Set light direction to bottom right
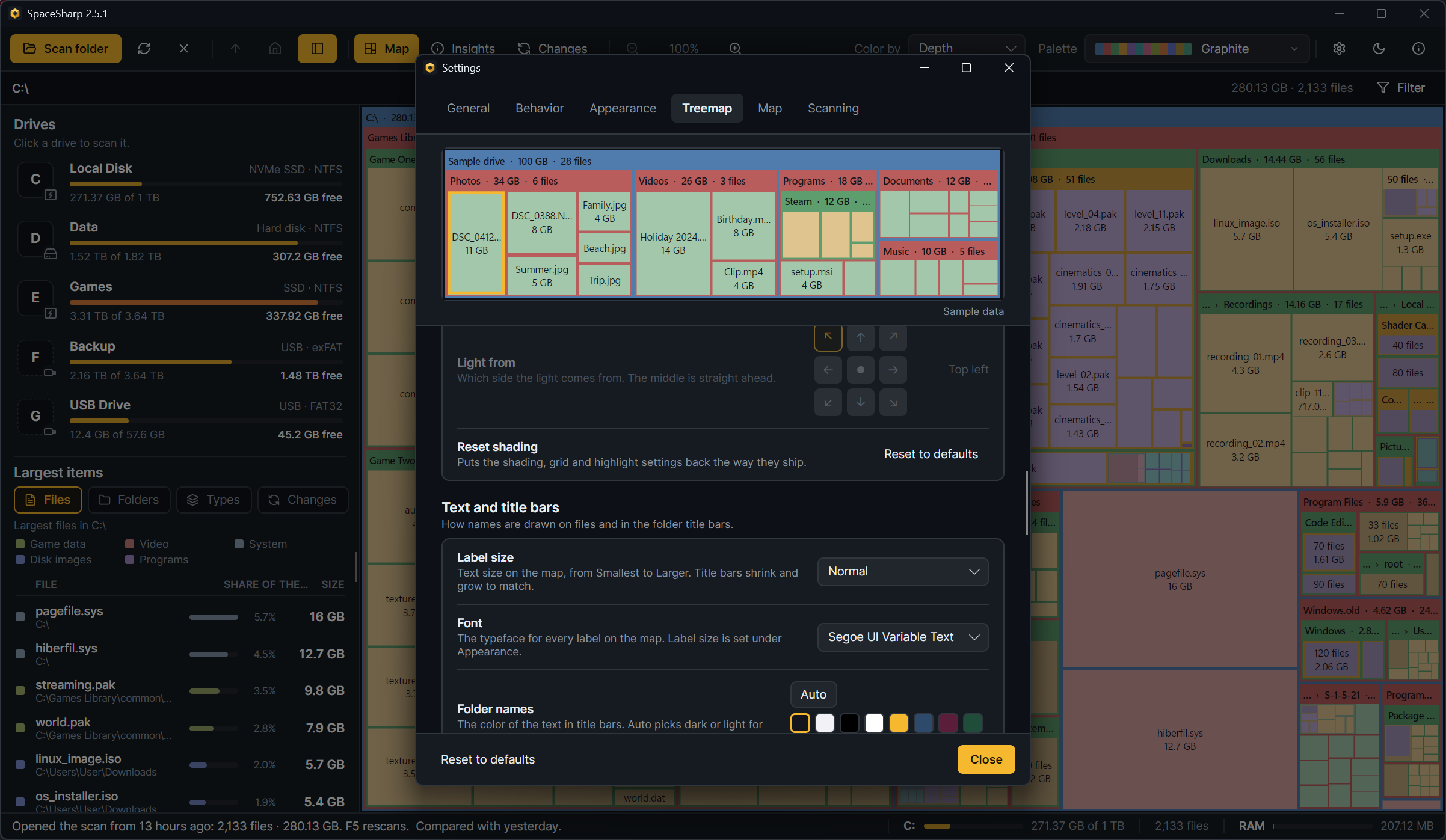Screen dimensions: 1446x840 coord(893,402)
